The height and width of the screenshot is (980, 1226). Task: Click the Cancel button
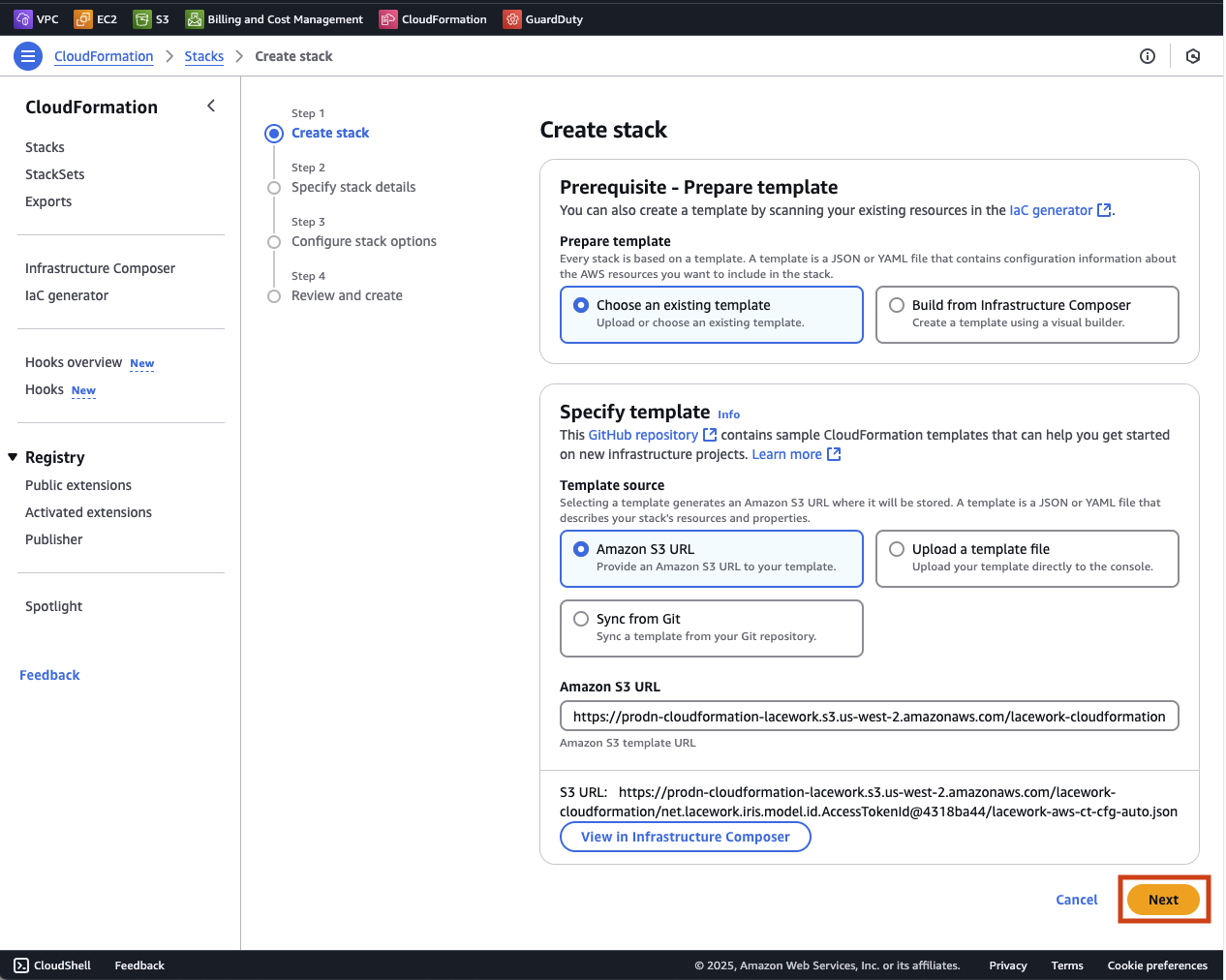1077,900
